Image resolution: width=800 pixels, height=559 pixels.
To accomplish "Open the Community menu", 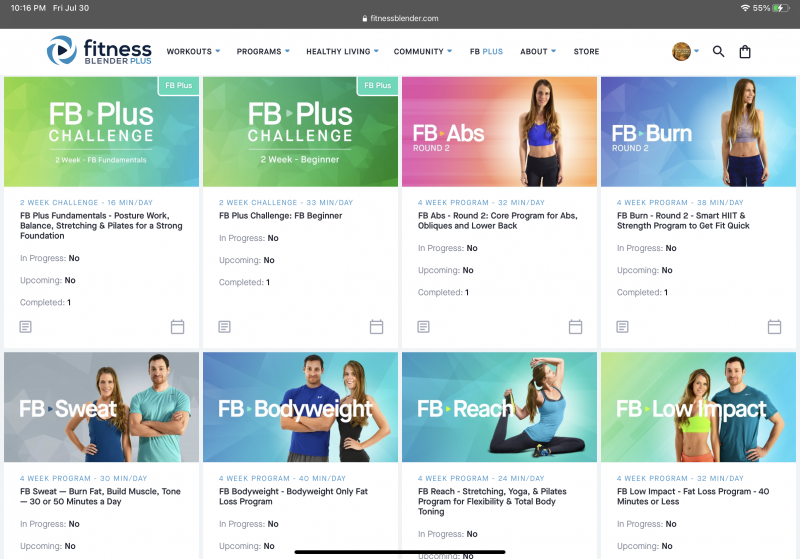I will coord(423,52).
